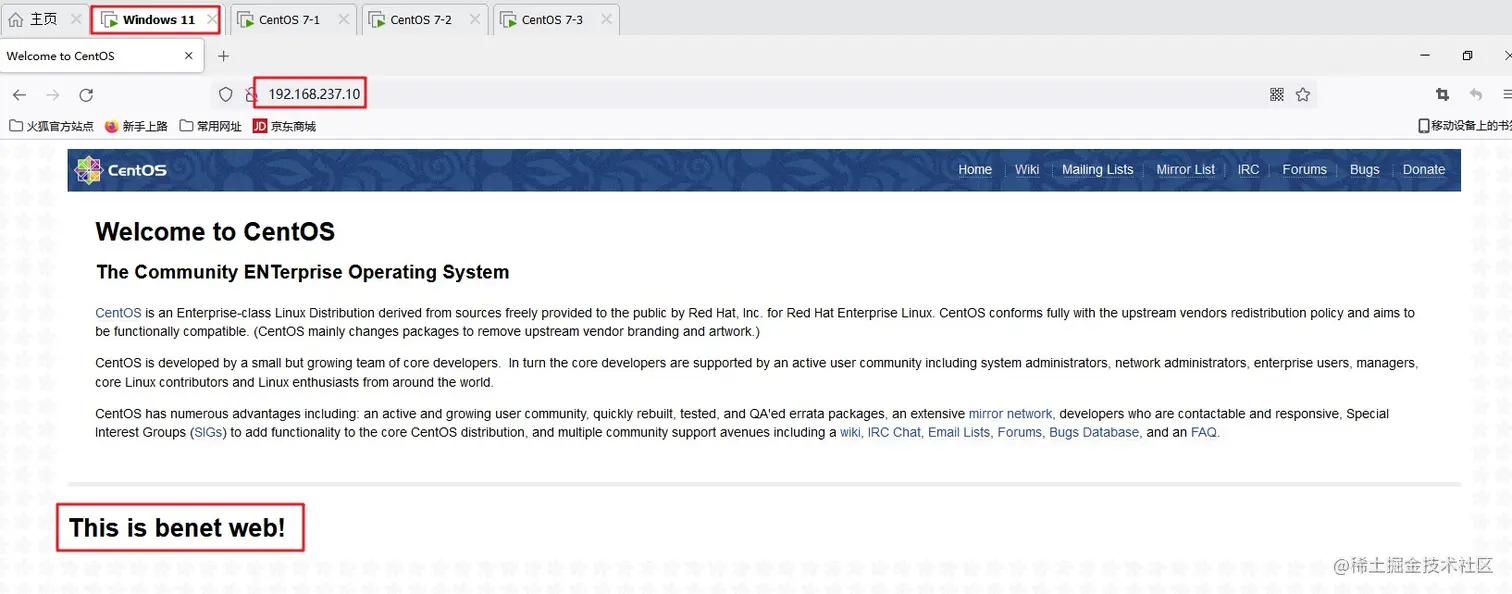1512x594 pixels.
Task: Close the 主页 tab
Action: point(76,19)
